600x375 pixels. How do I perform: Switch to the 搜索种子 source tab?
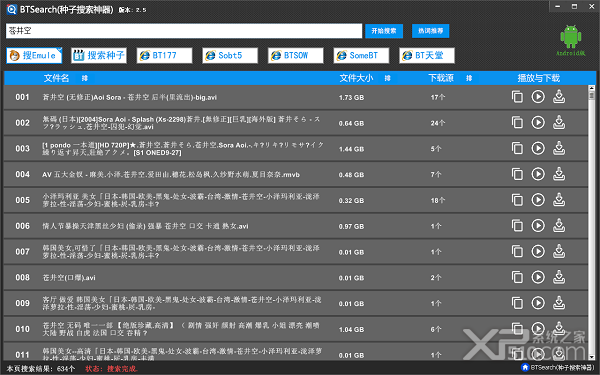[x=99, y=55]
